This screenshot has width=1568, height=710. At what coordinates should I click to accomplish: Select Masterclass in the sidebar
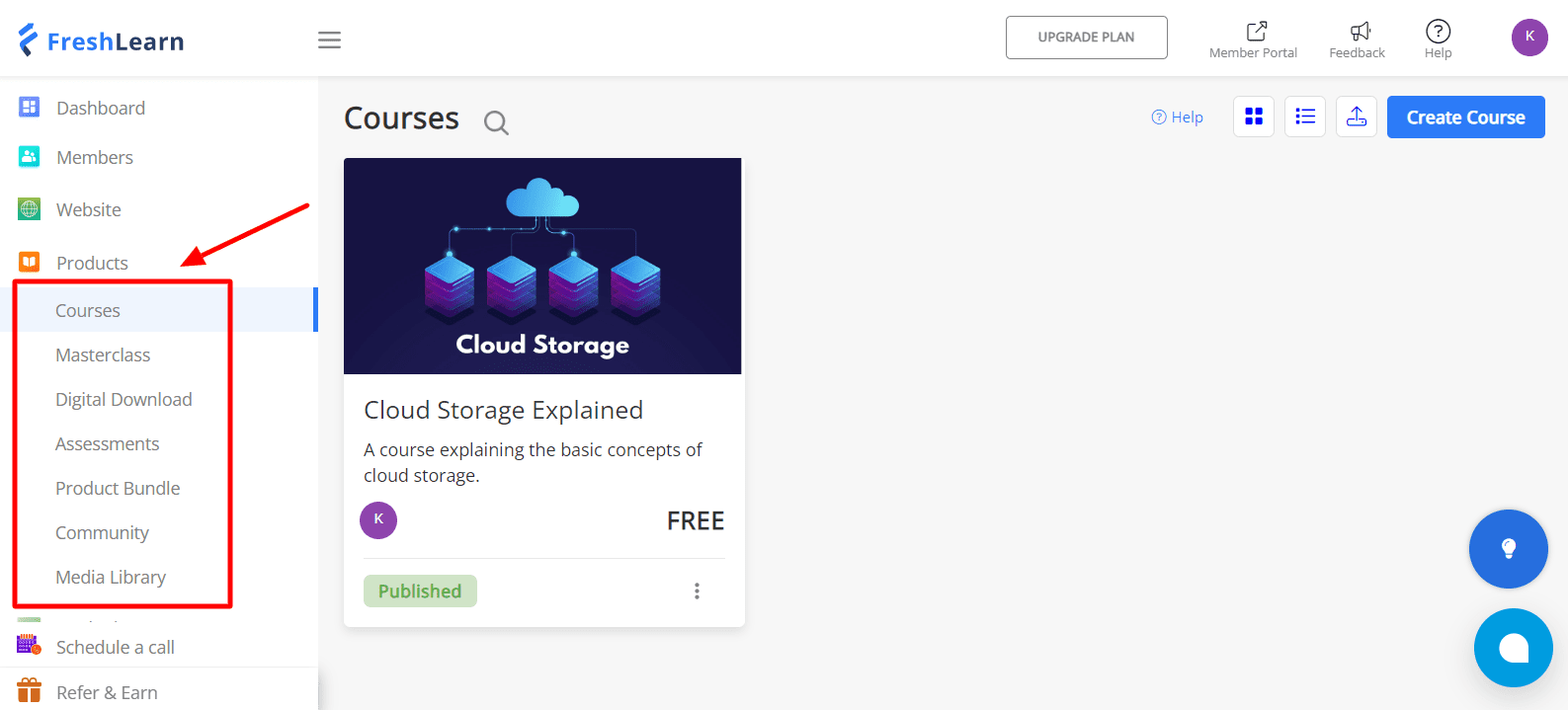103,355
